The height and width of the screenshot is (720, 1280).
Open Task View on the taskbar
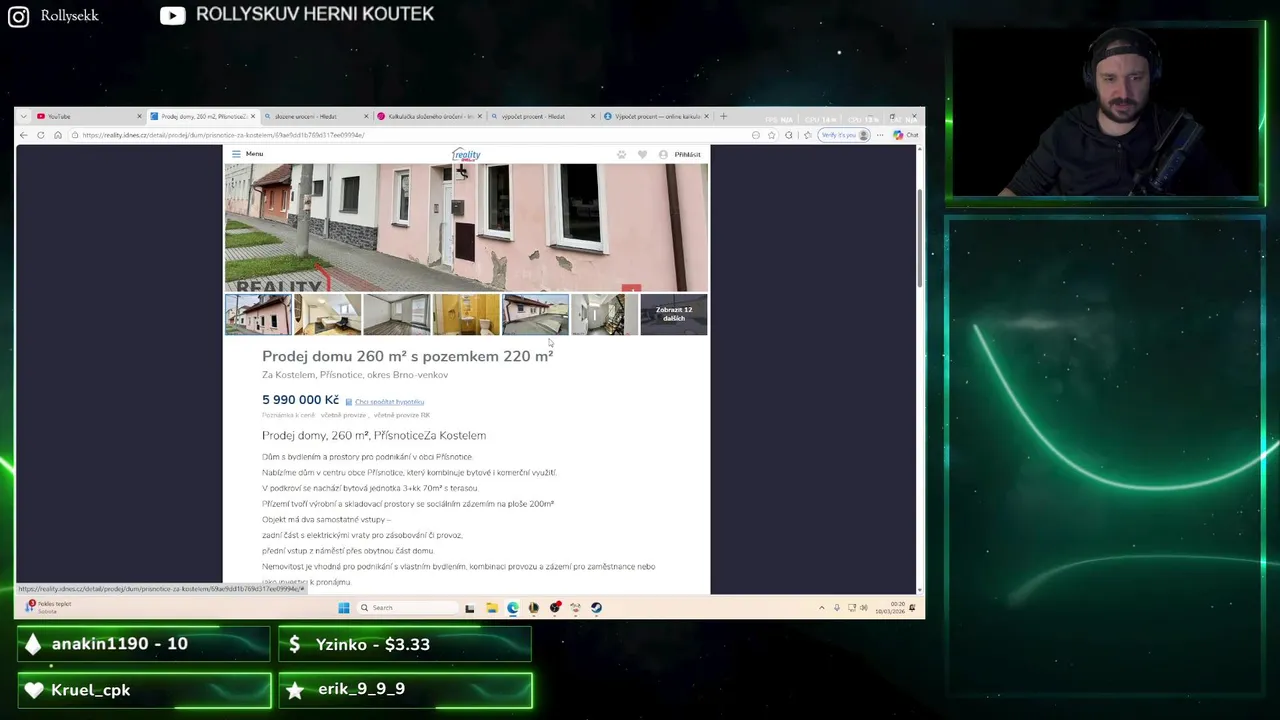pos(469,607)
